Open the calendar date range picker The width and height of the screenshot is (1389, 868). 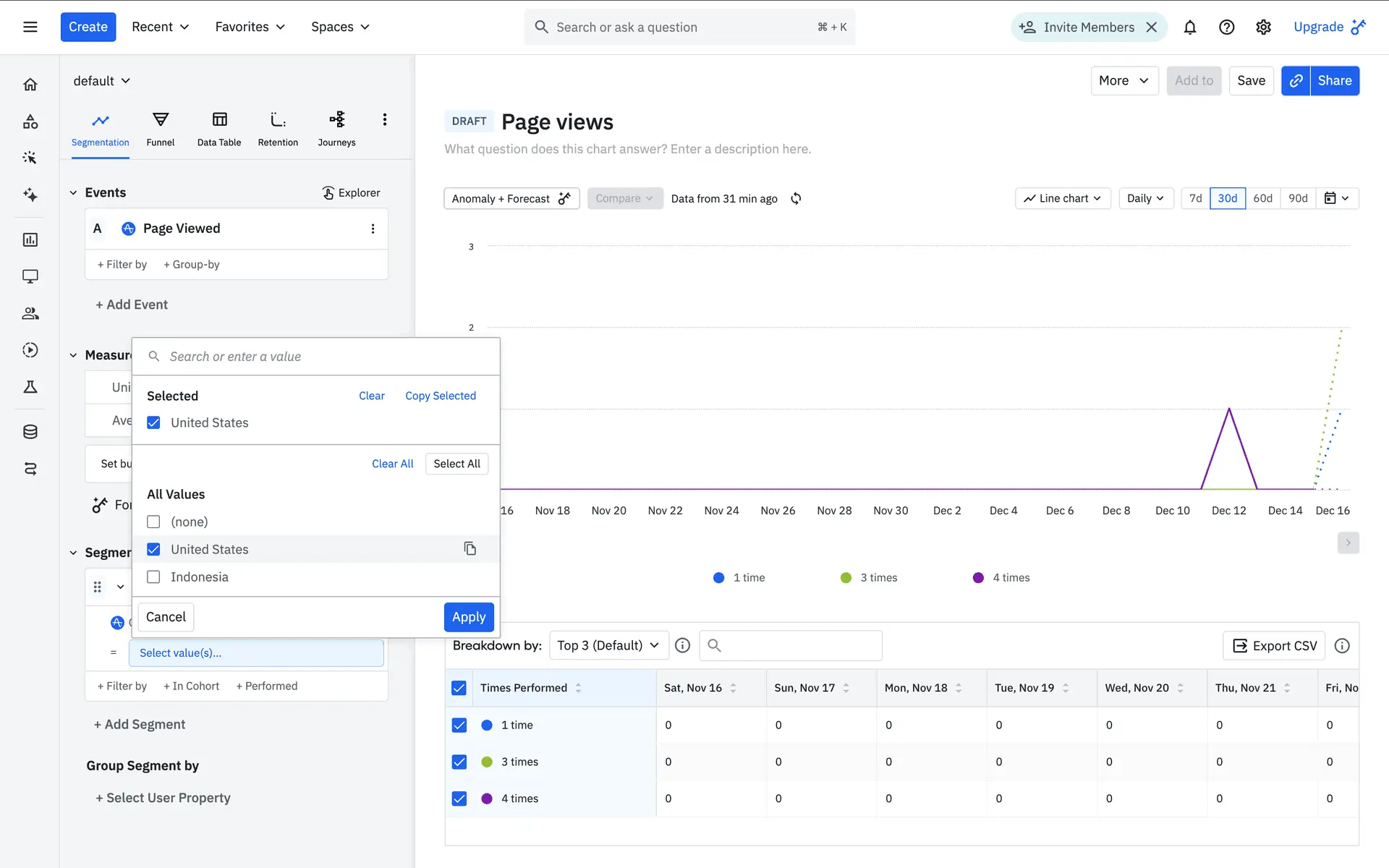click(x=1336, y=198)
